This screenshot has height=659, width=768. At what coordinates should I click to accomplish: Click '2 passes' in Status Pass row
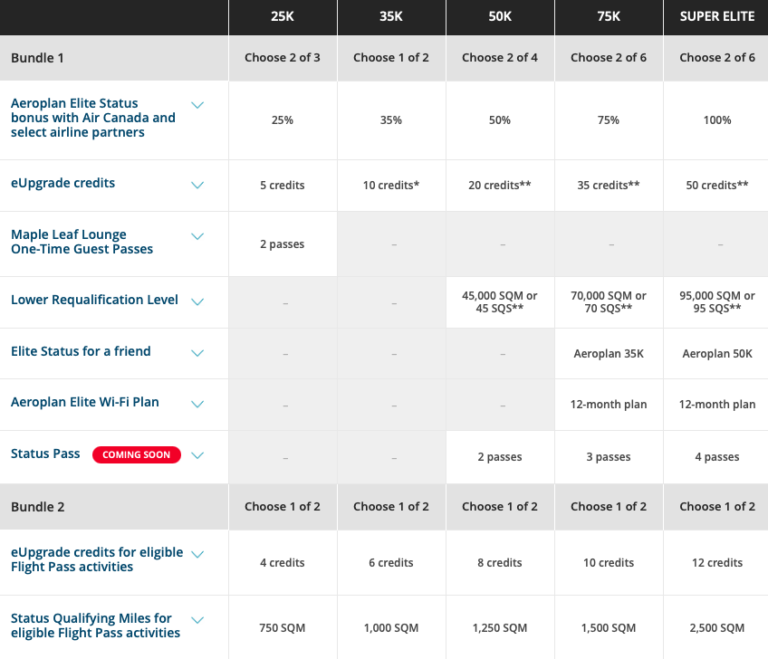[x=500, y=457]
